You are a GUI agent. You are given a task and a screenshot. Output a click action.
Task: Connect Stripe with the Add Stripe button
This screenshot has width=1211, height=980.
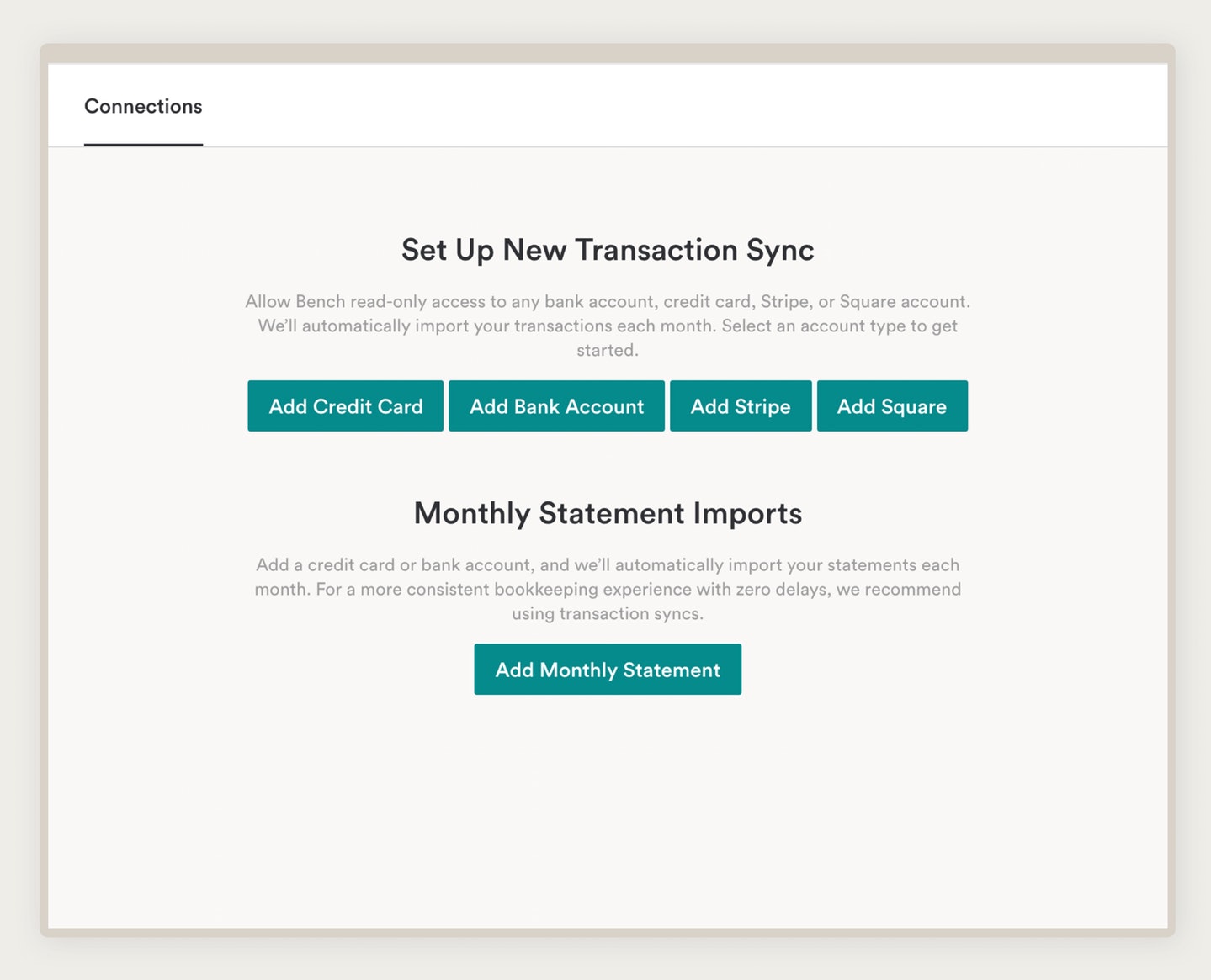741,406
